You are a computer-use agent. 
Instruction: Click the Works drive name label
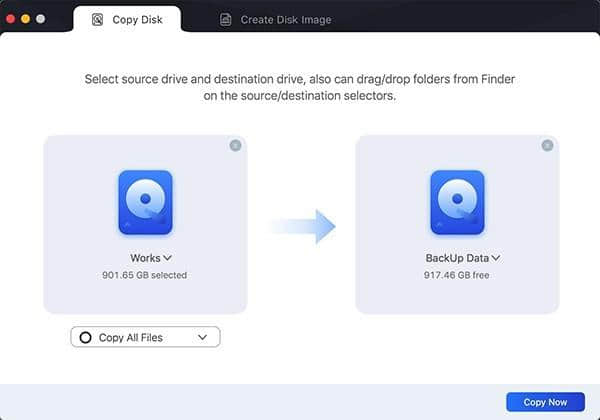(x=145, y=258)
